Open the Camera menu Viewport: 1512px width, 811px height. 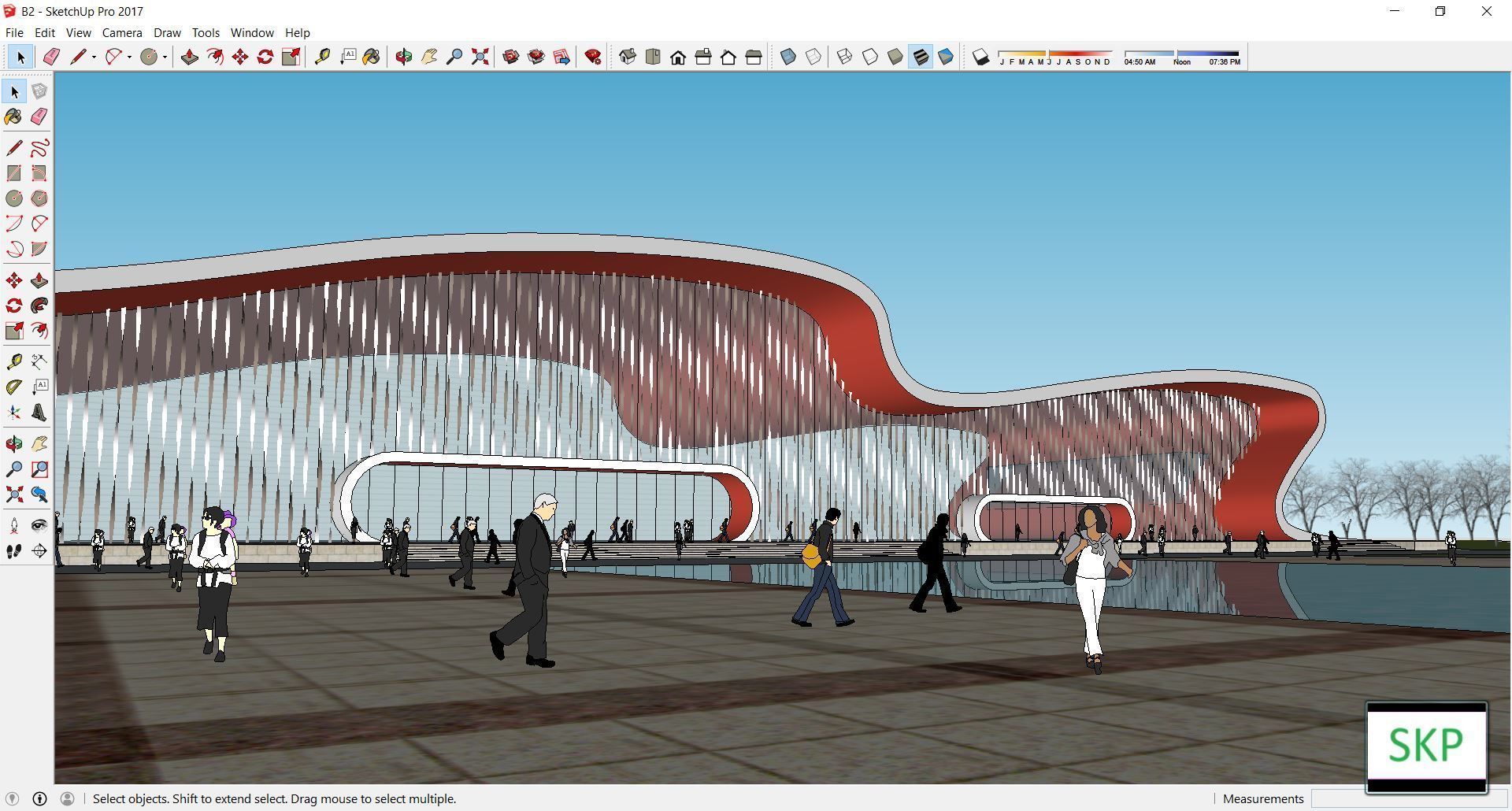121,32
